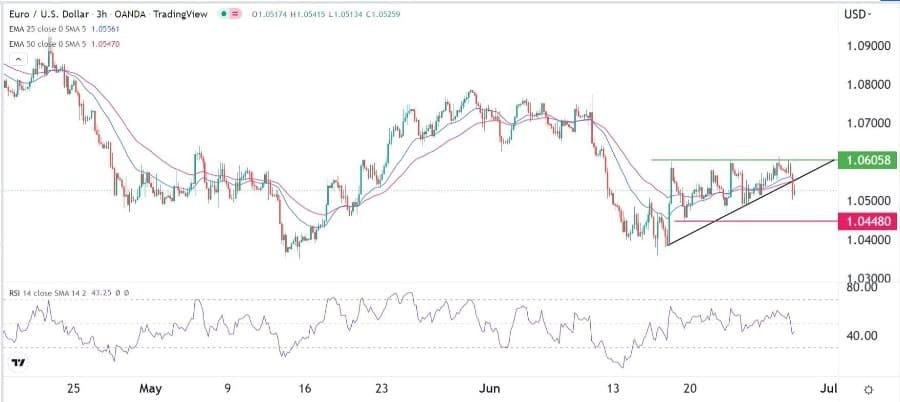Click the 13 date on time axis
Image resolution: width=900 pixels, height=402 pixels.
point(614,389)
